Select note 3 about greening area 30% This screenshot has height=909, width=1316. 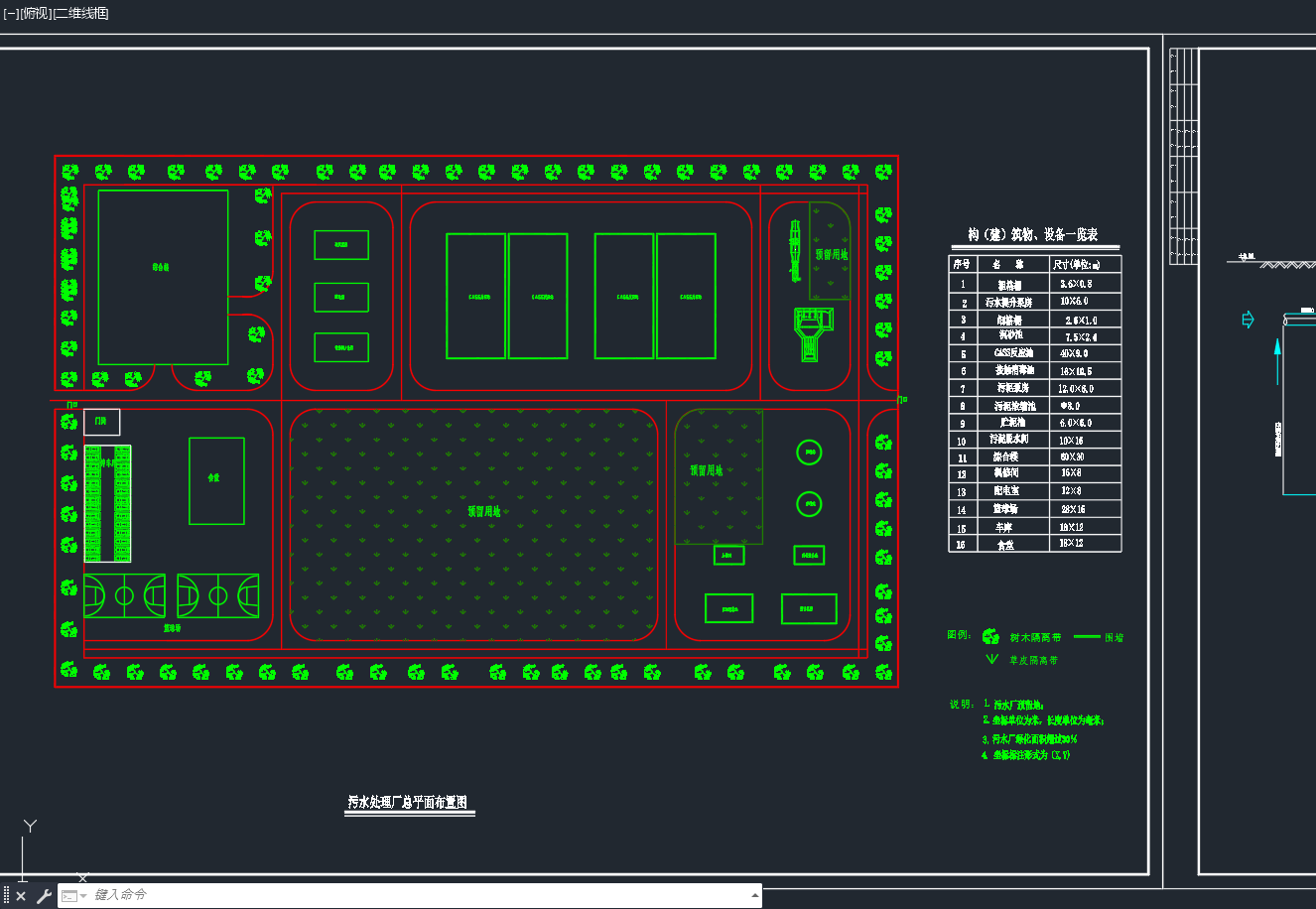pos(1030,739)
